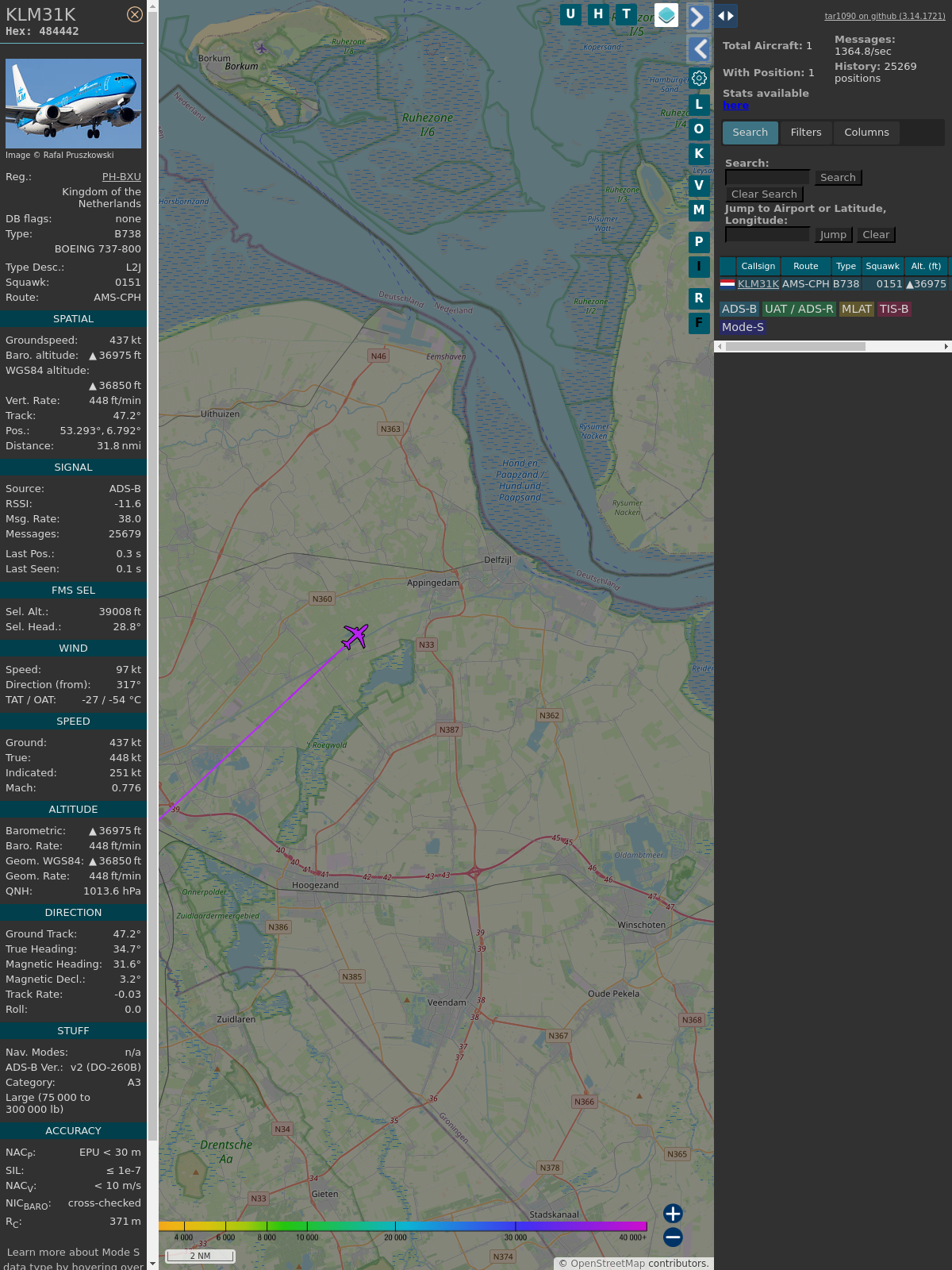Toggle the MLAT source legend
The image size is (952, 1270).
click(x=857, y=310)
